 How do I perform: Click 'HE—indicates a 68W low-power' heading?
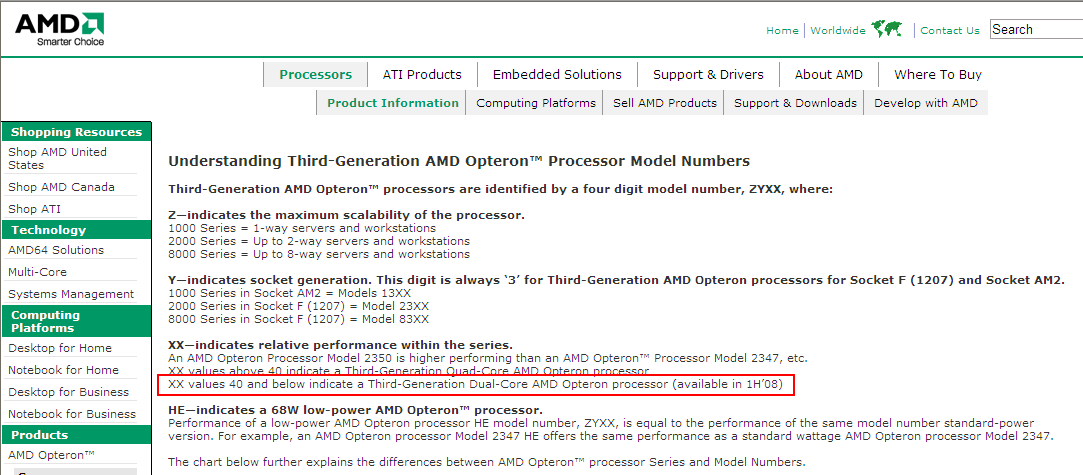tap(356, 410)
